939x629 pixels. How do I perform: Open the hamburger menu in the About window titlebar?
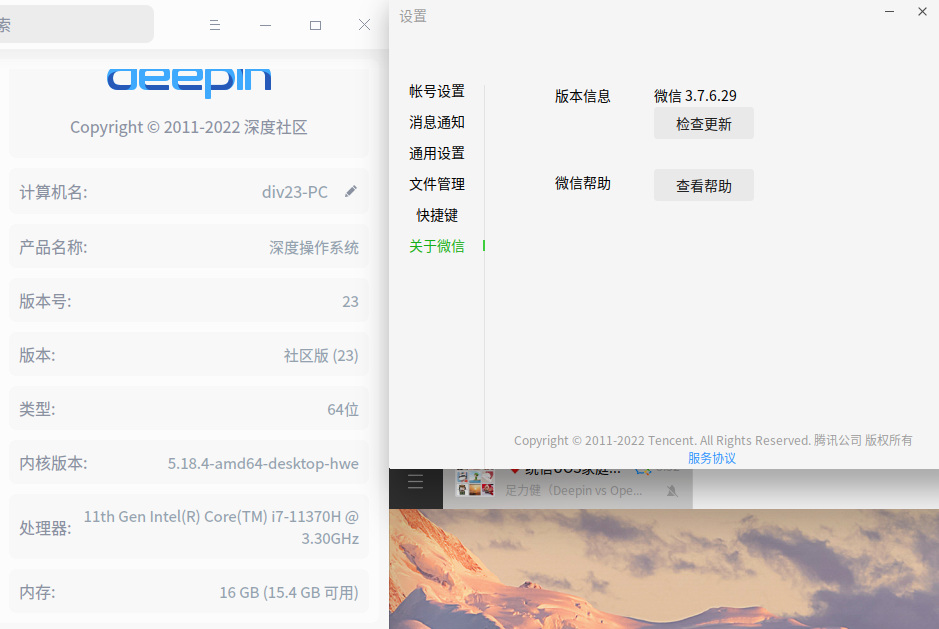(x=215, y=25)
